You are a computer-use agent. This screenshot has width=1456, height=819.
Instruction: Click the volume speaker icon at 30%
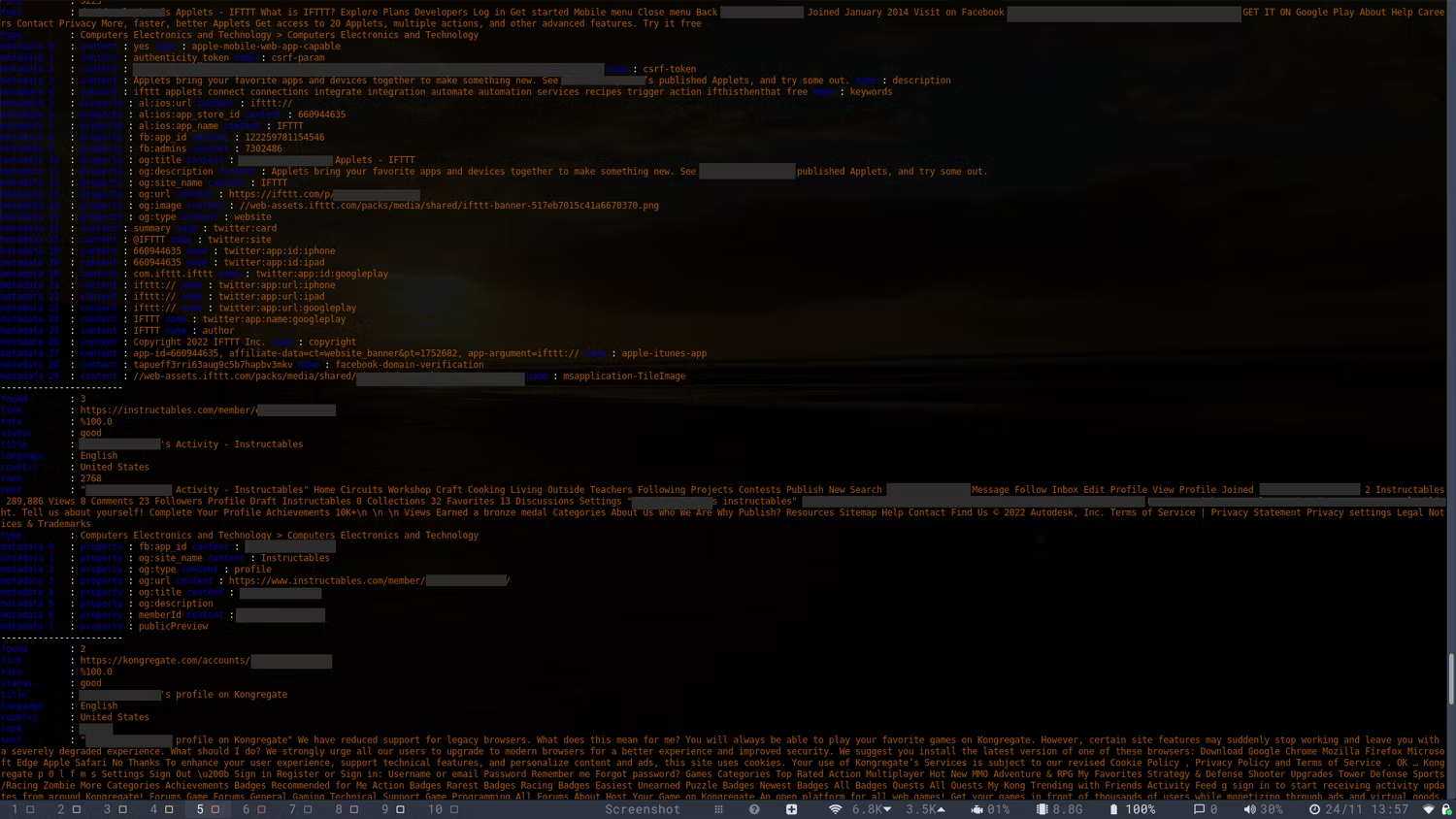pos(1249,809)
